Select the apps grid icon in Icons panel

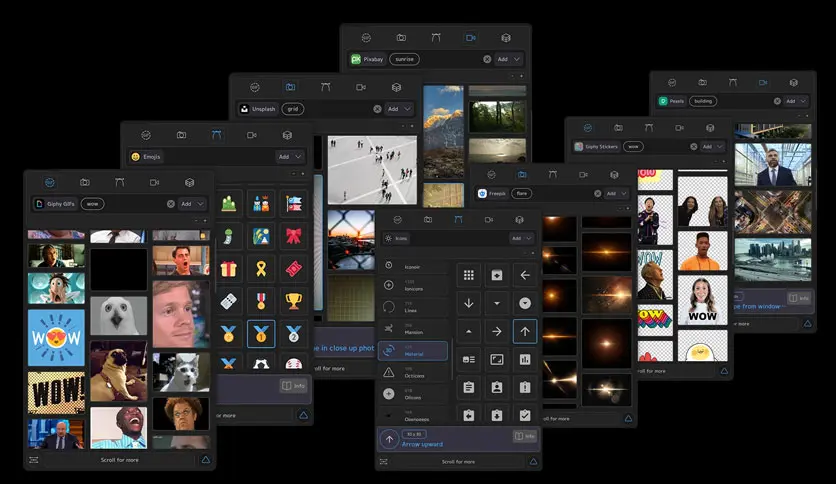[x=469, y=275]
